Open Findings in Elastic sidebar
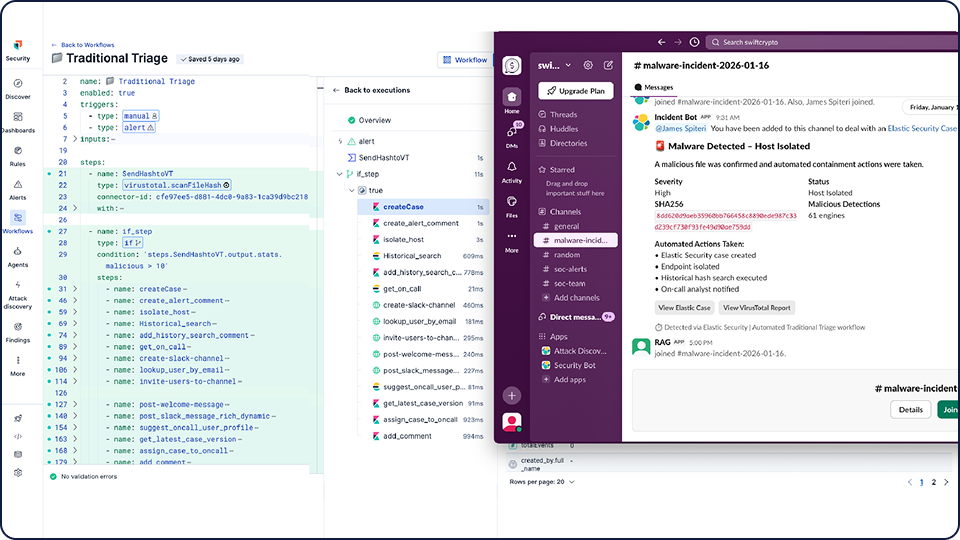The width and height of the screenshot is (960, 540). [x=18, y=332]
